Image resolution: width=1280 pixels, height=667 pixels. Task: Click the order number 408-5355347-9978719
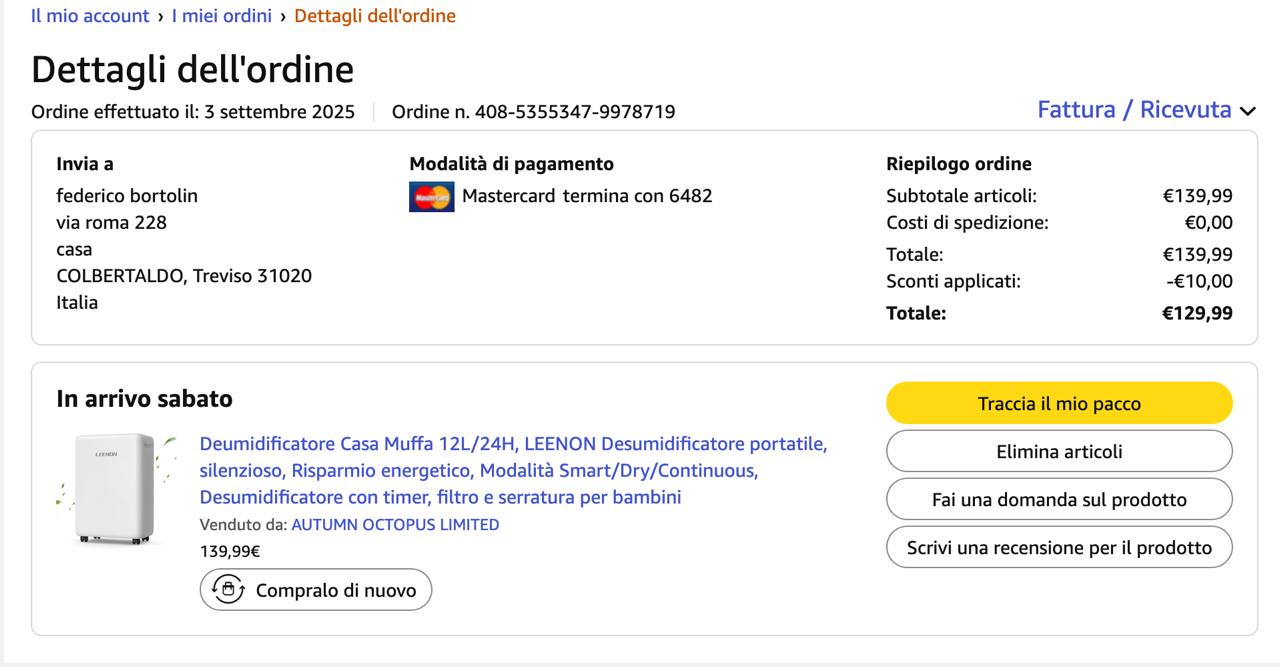point(574,112)
